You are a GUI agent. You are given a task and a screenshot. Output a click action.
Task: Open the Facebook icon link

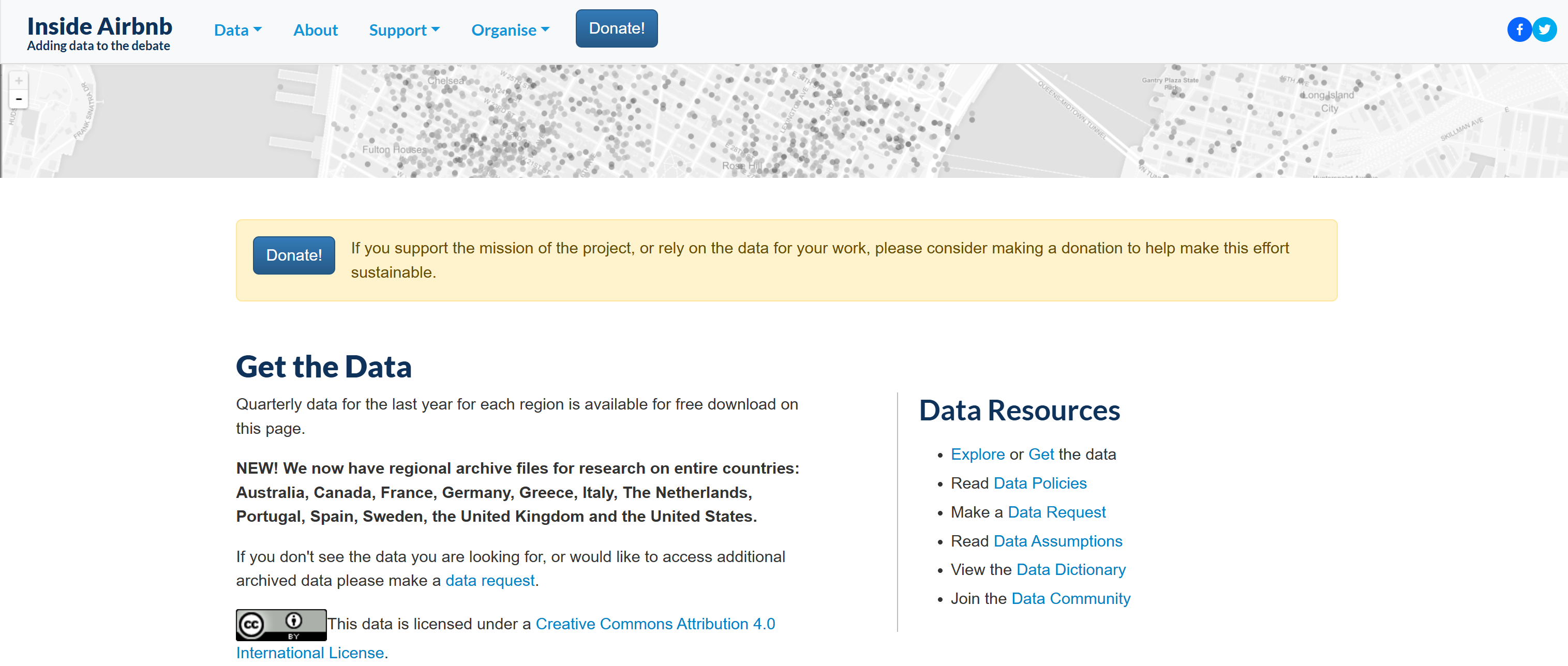1519,29
